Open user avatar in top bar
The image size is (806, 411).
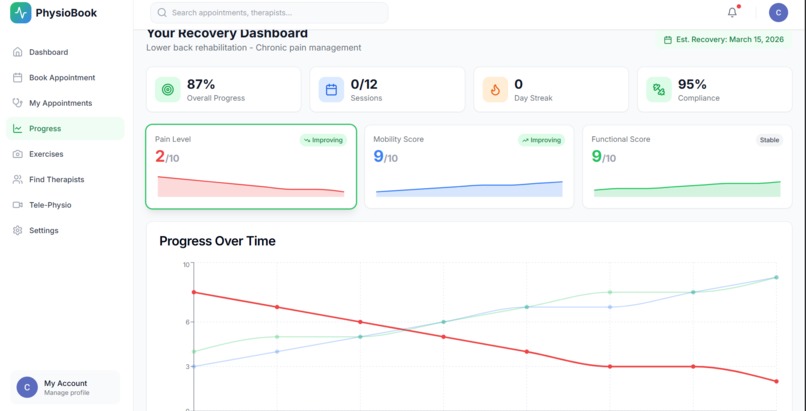pyautogui.click(x=778, y=13)
